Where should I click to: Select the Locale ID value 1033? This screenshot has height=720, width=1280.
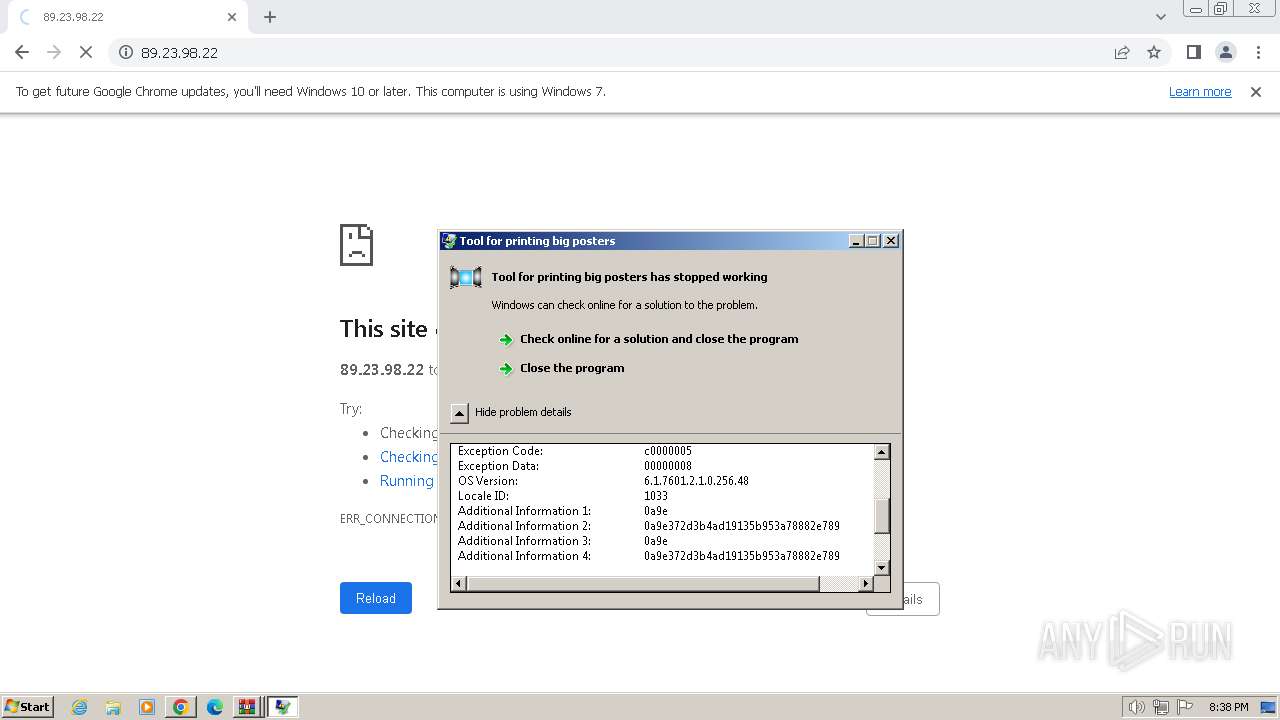[x=656, y=496]
